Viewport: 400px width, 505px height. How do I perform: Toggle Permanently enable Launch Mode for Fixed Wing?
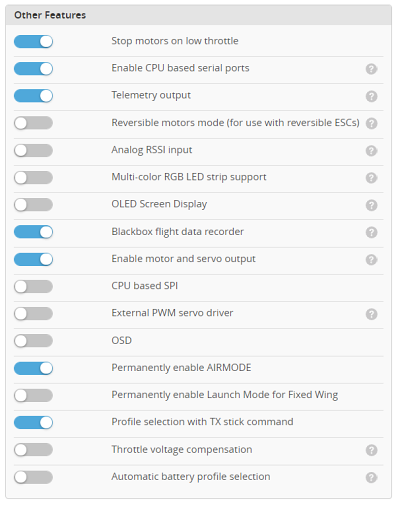click(33, 395)
